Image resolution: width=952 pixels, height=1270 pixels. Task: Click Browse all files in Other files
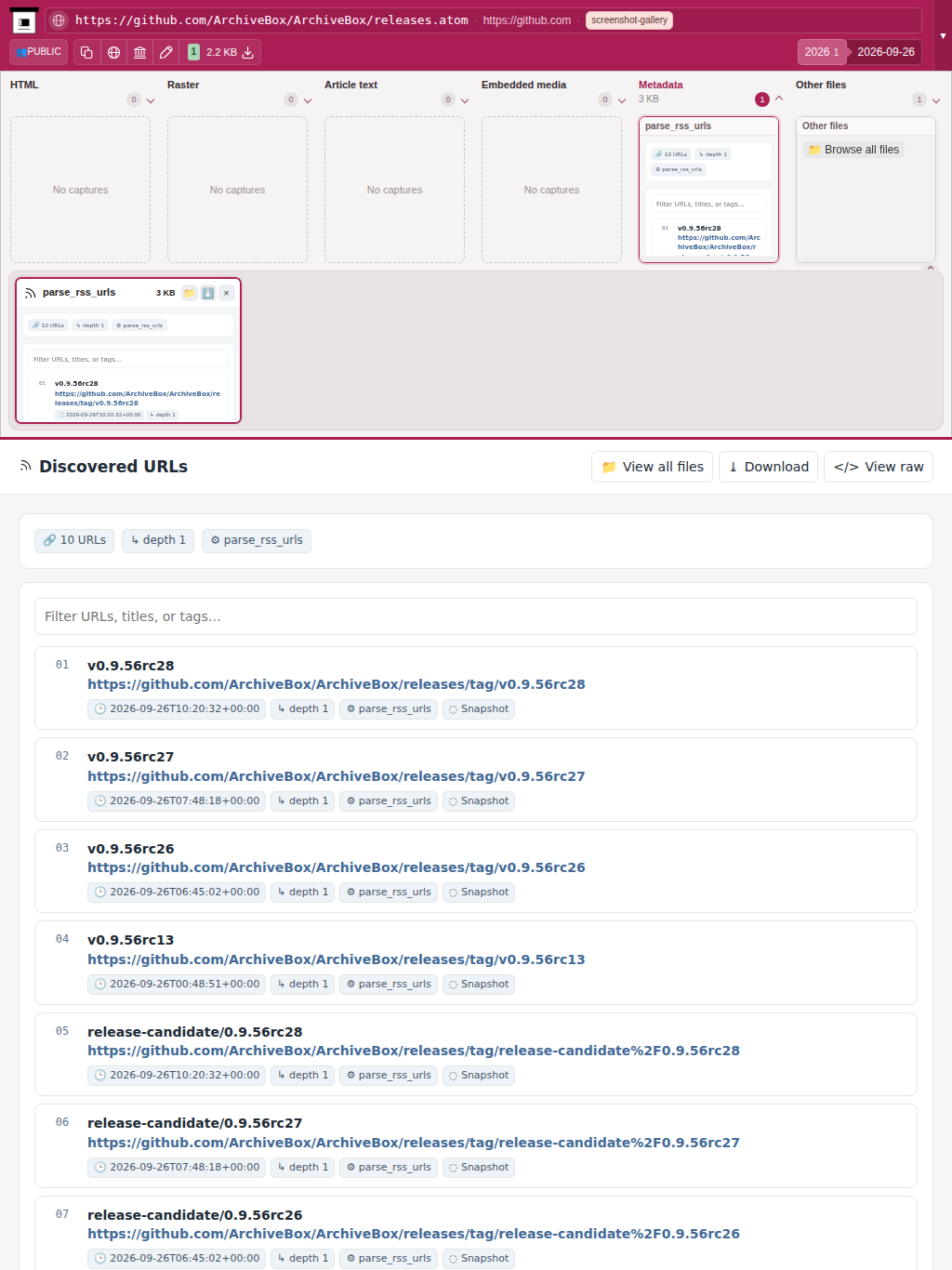(853, 150)
